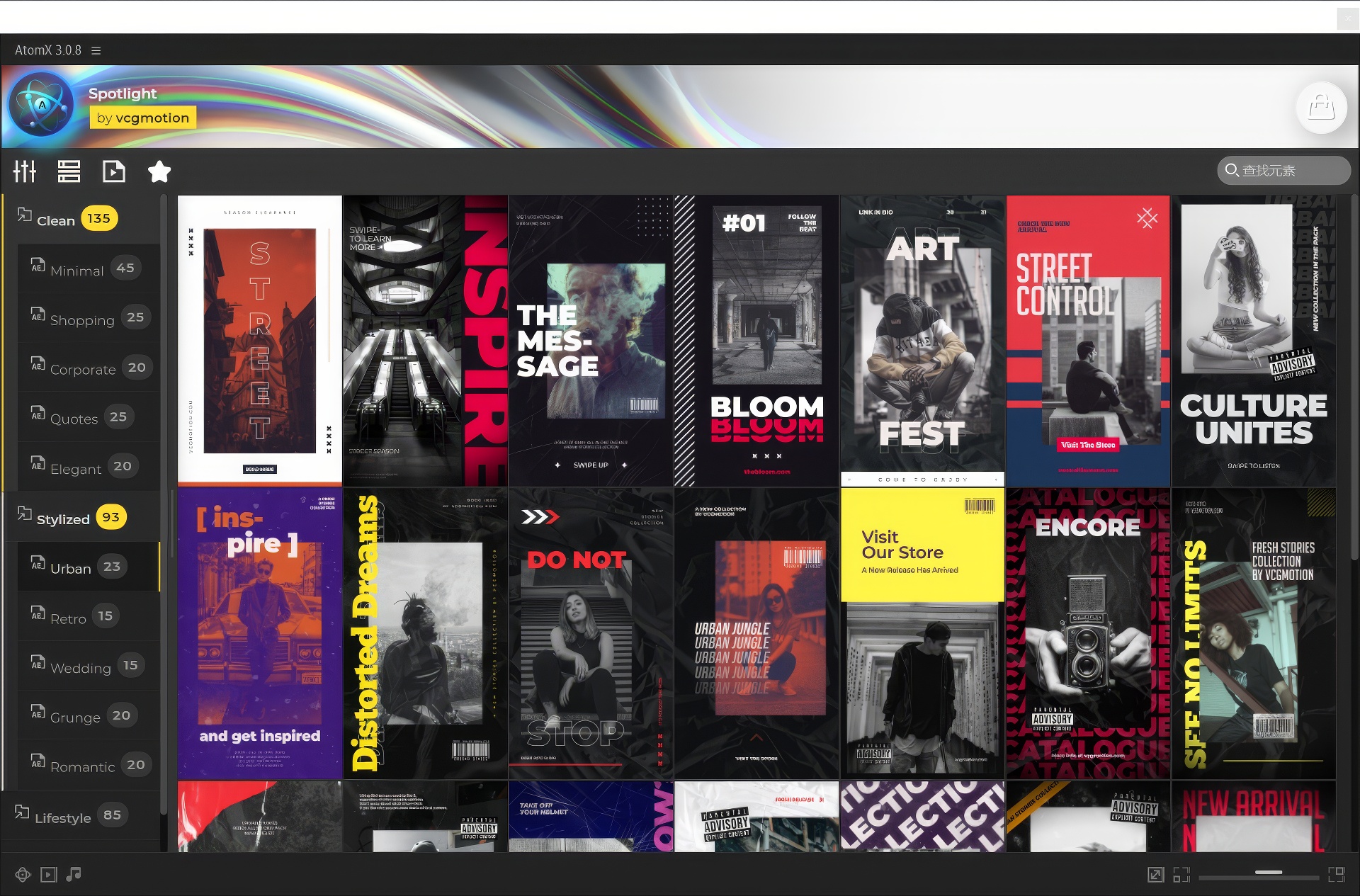1360x896 pixels.
Task: Select the ENCORE camera template
Action: click(x=1088, y=634)
